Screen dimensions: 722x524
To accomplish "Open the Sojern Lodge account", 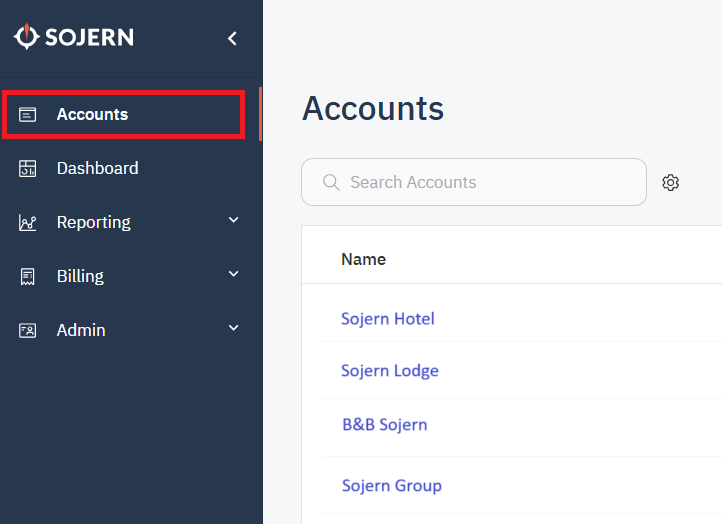I will tap(389, 371).
